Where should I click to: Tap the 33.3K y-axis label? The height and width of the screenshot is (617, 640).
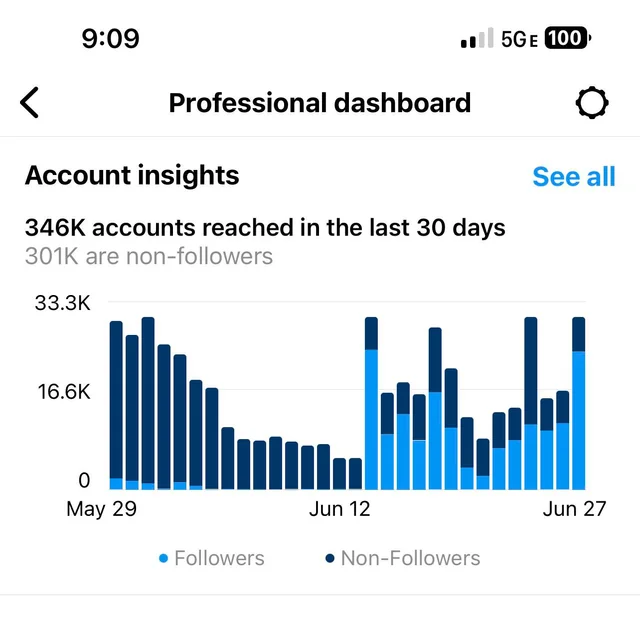point(63,303)
